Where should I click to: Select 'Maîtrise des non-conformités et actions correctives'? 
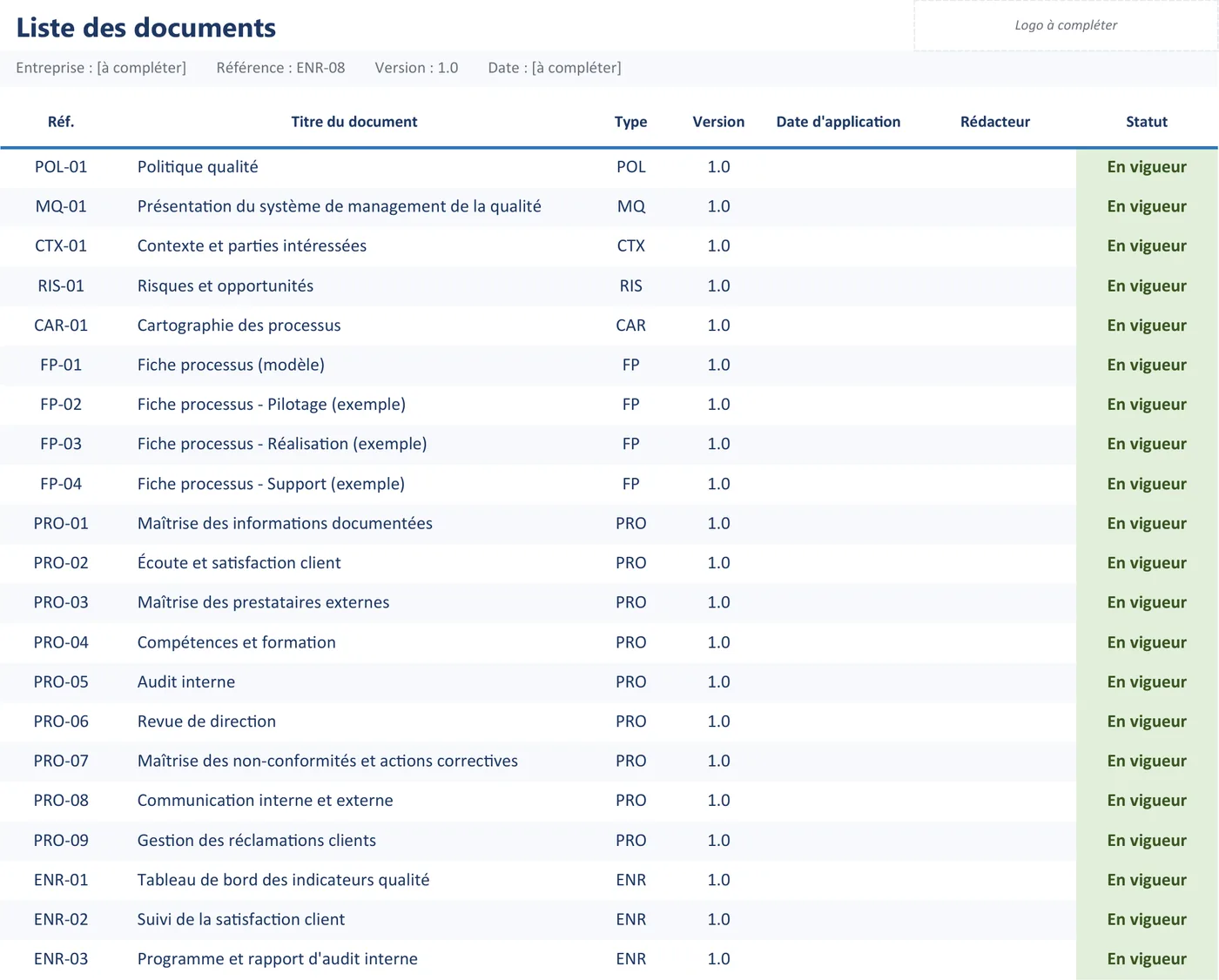pos(327,761)
